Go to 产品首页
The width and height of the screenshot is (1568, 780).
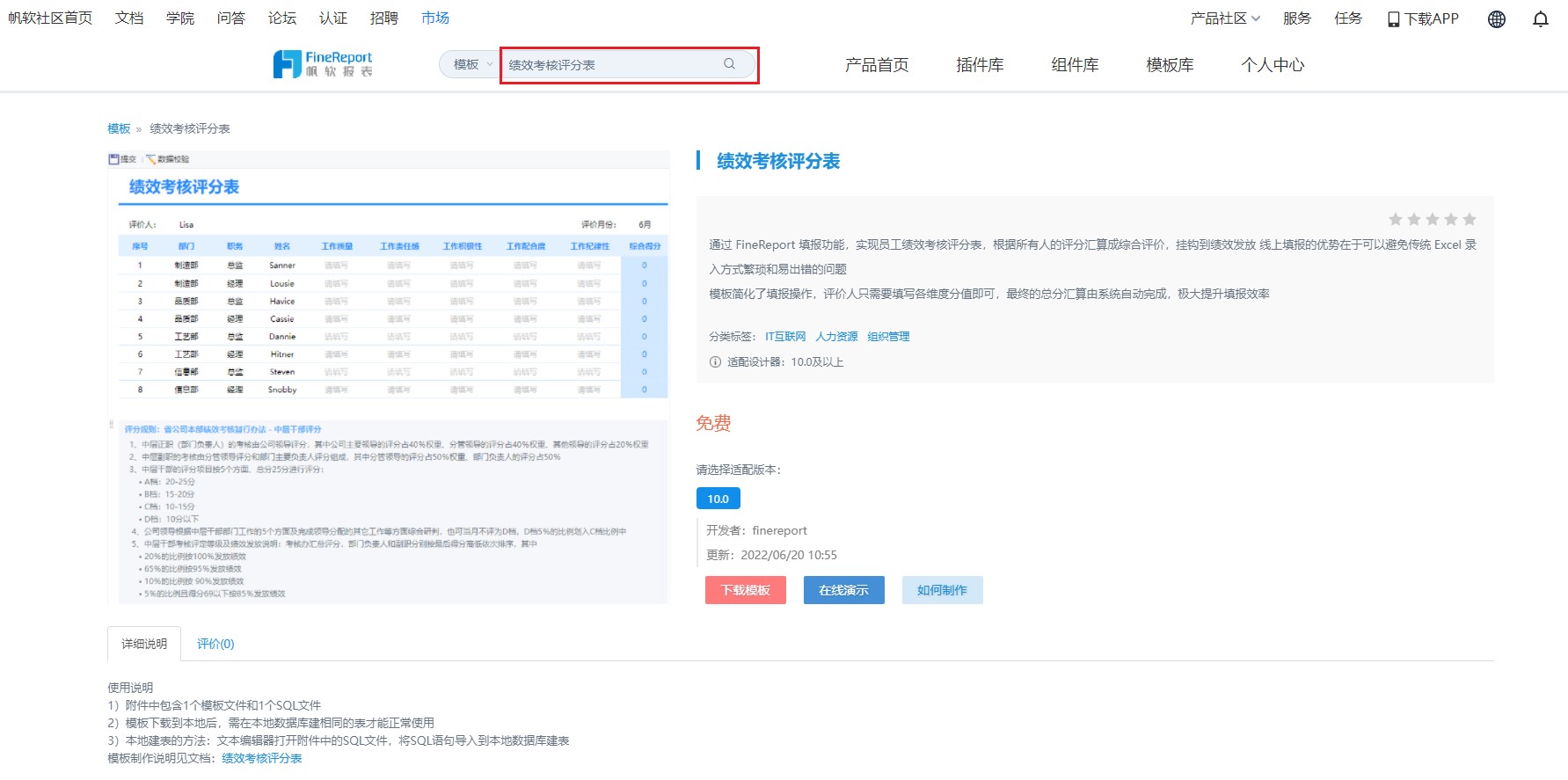tap(877, 64)
